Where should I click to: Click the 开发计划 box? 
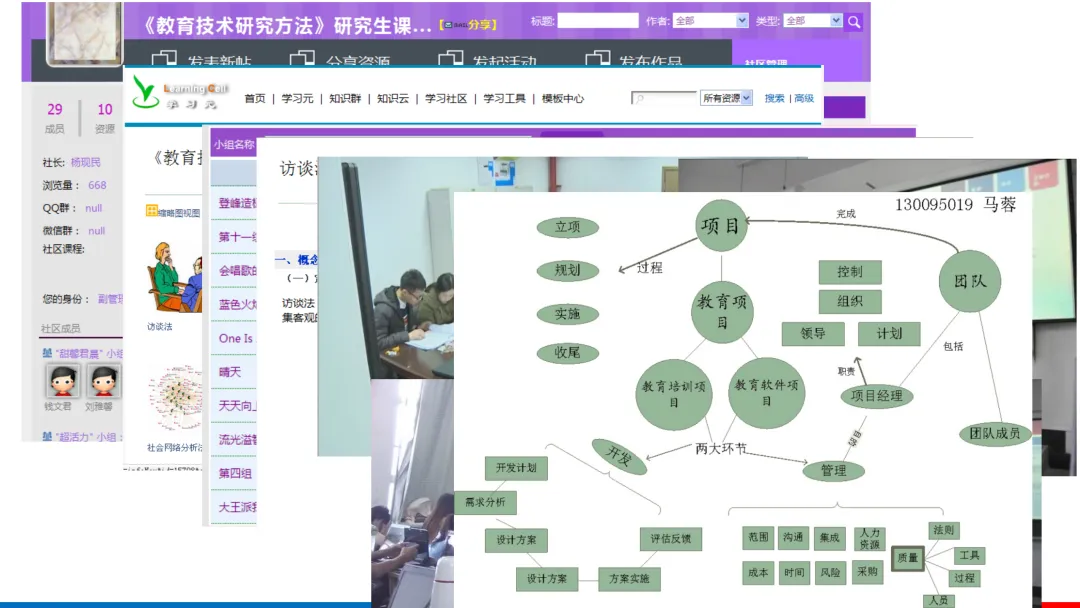(517, 468)
